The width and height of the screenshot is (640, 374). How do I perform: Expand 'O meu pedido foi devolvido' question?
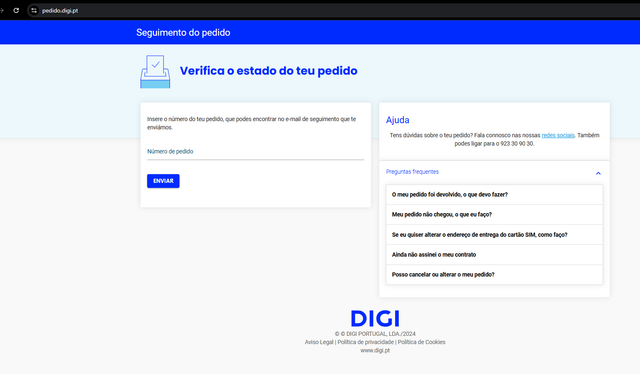pos(494,195)
